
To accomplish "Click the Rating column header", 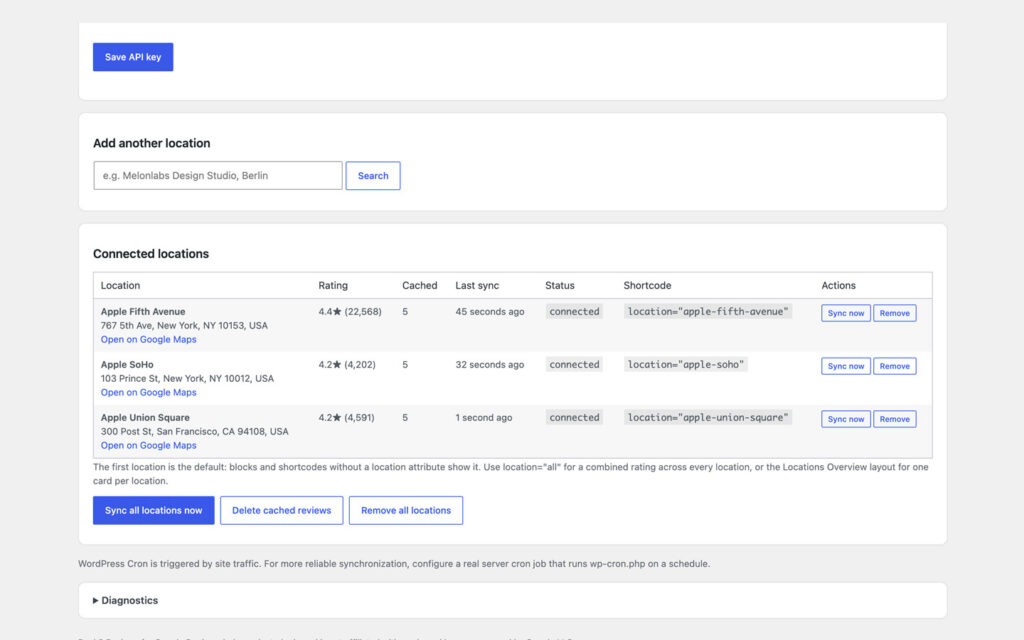I will click(x=333, y=285).
